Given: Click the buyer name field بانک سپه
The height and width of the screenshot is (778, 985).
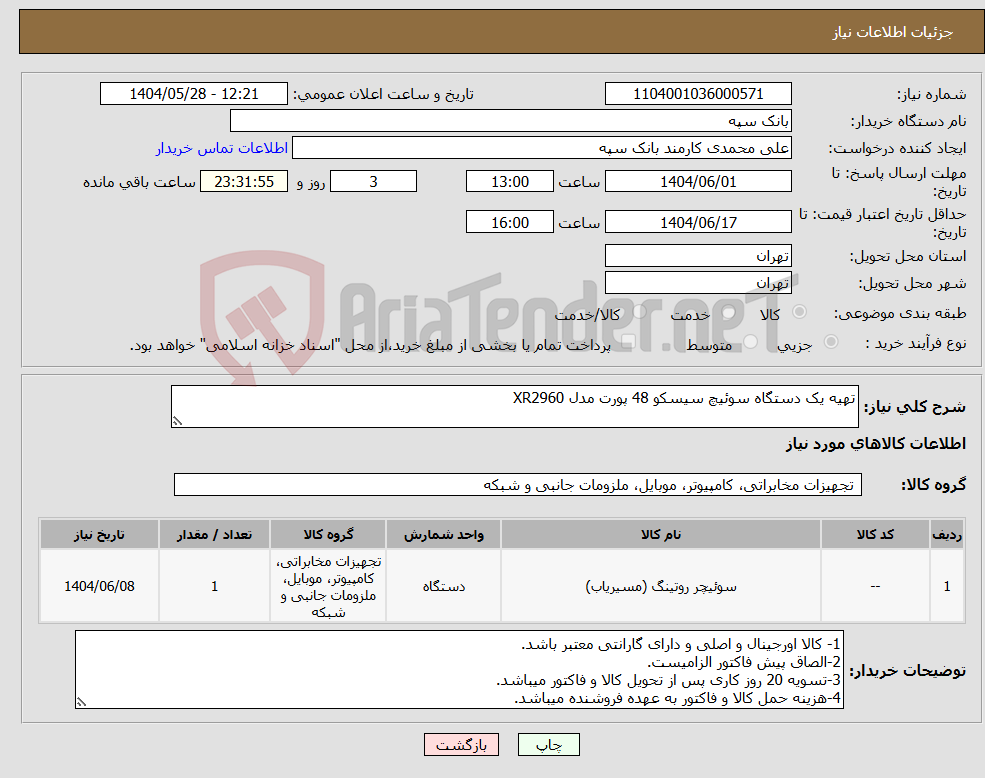Looking at the screenshot, I should tap(511, 121).
